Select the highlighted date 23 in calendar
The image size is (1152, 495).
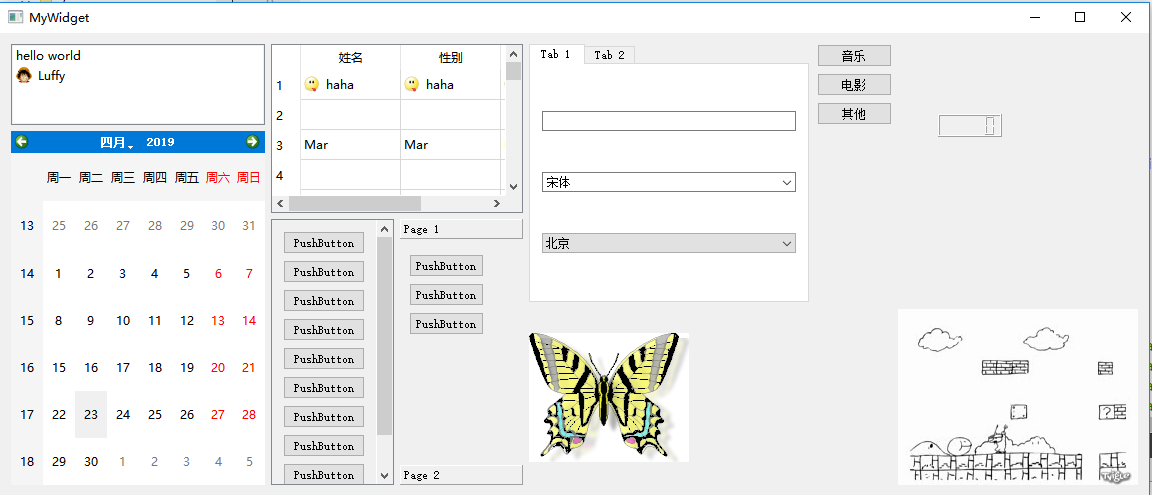(x=91, y=414)
